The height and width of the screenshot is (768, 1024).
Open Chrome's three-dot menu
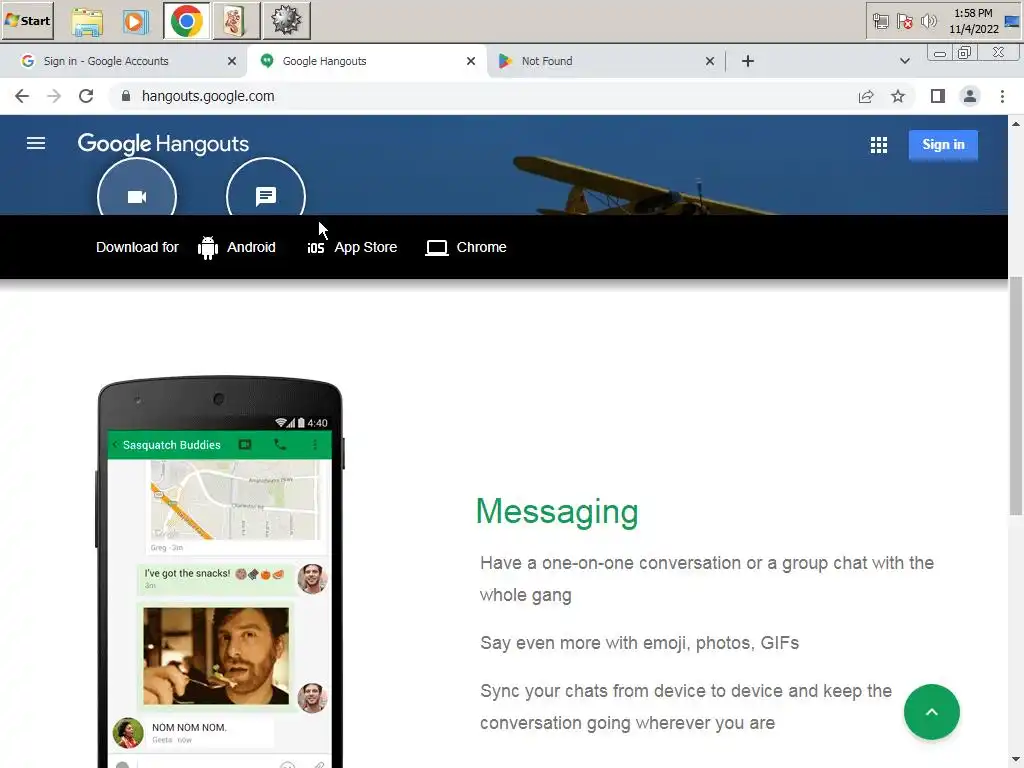1002,97
